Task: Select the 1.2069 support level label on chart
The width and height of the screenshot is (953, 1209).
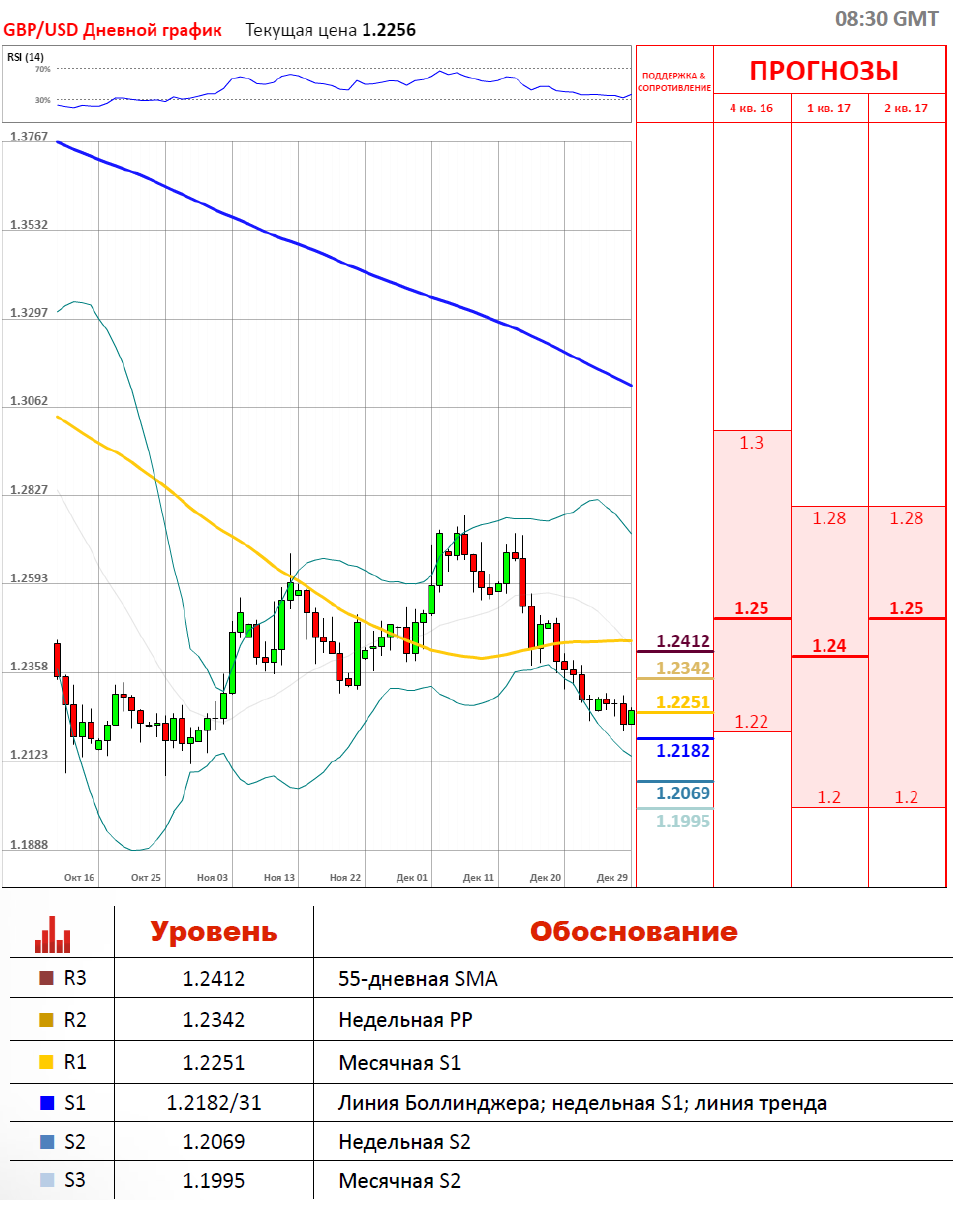Action: coord(683,793)
